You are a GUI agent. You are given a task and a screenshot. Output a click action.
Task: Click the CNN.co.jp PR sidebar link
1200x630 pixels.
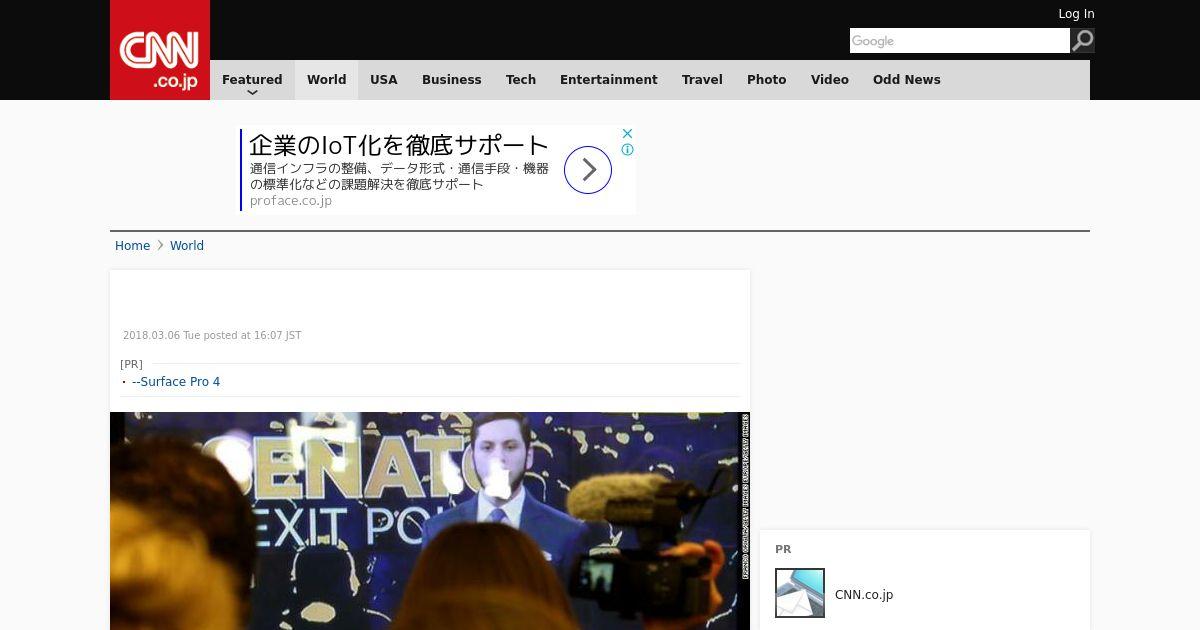point(864,595)
